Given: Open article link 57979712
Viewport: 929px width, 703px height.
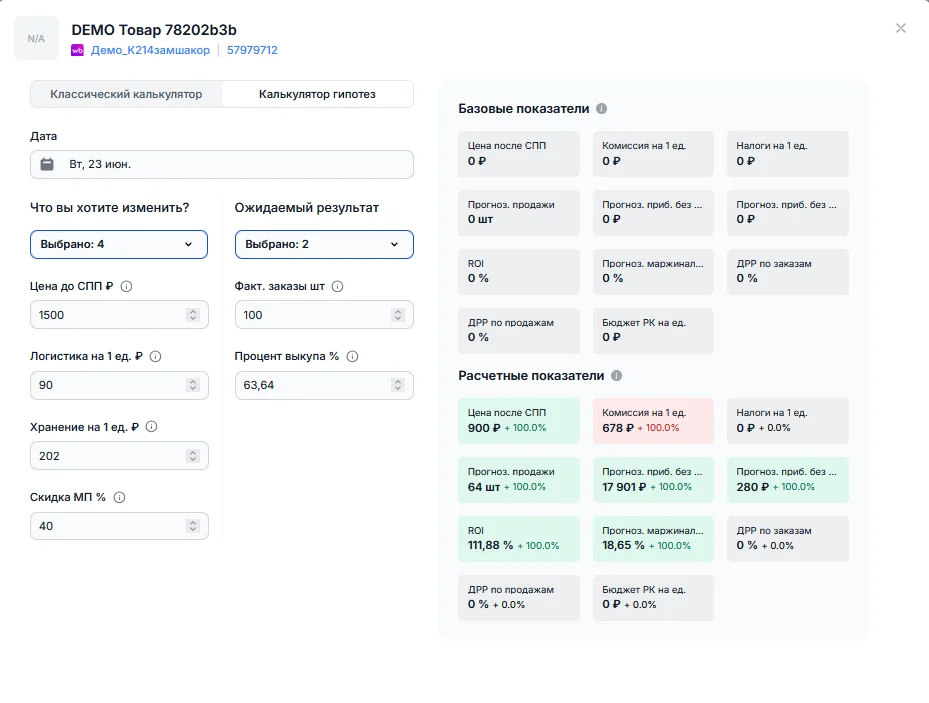Looking at the screenshot, I should point(252,50).
